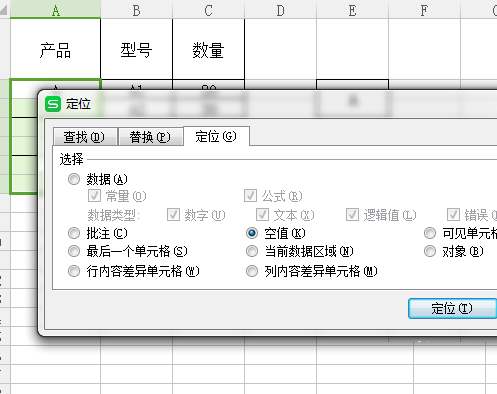Pick 最后一个单元格(S) radio option
Screen dimensions: 497x394
pyautogui.click(x=74, y=251)
